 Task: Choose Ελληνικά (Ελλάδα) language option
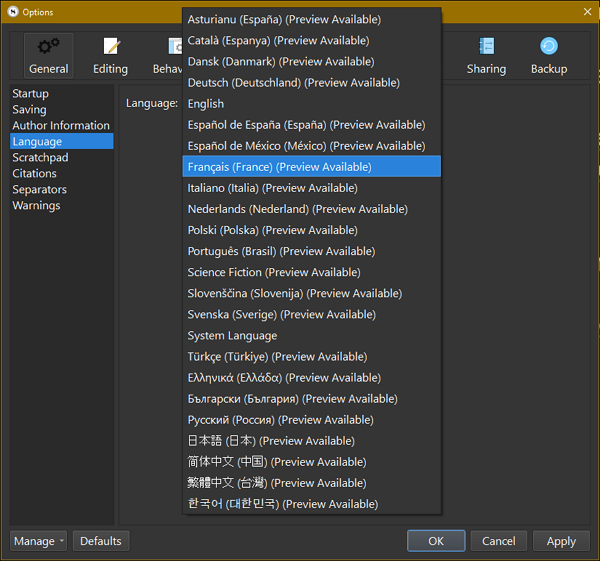click(311, 378)
